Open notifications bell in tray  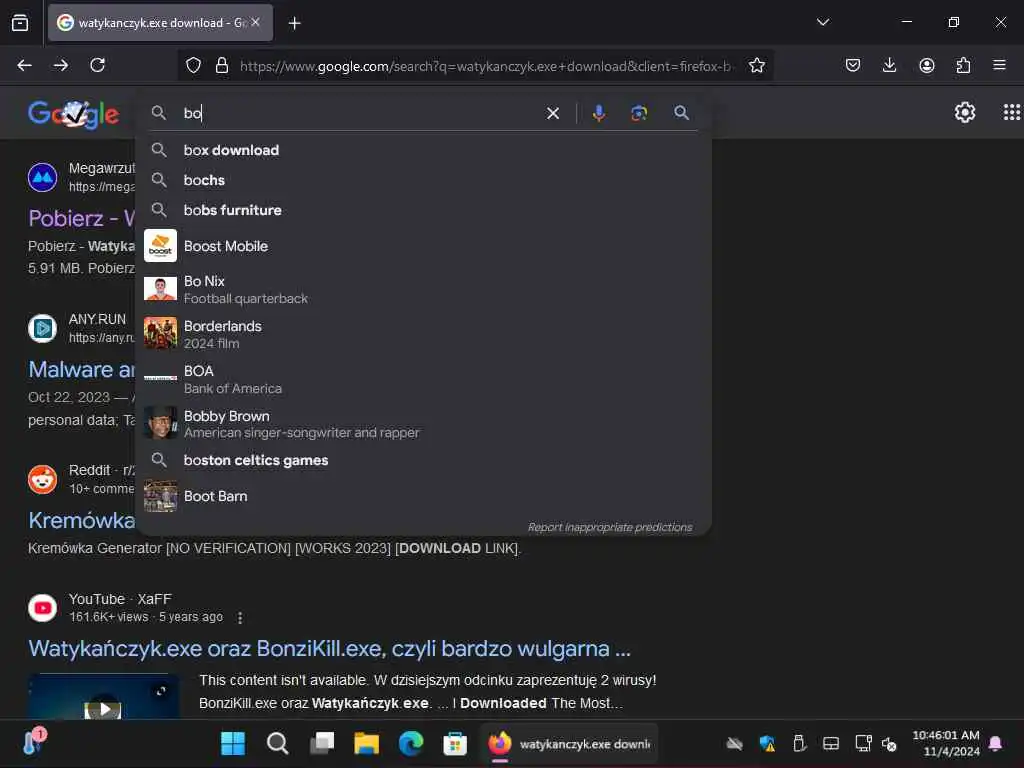(996, 743)
